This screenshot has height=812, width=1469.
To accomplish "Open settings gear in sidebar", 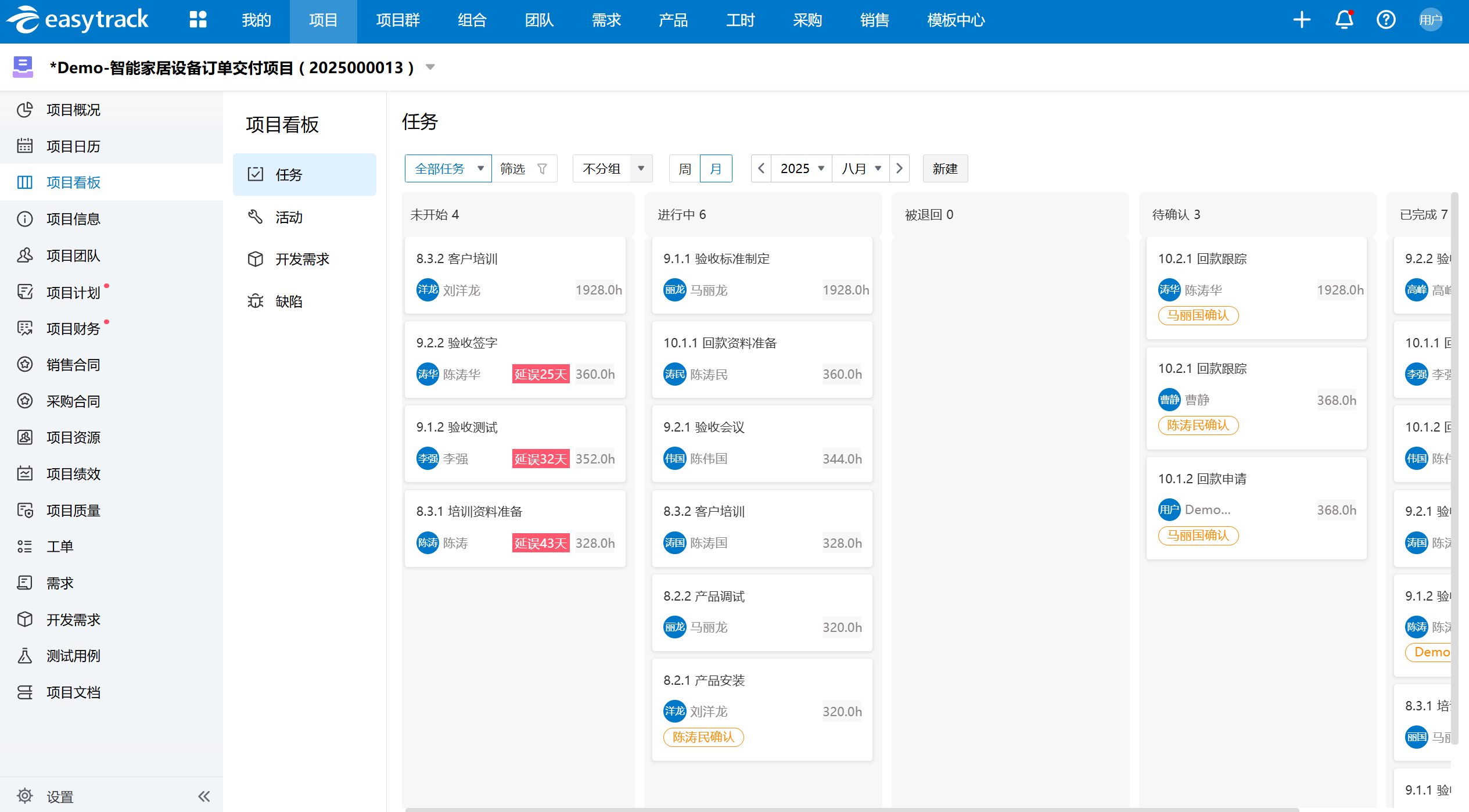I will point(25,796).
